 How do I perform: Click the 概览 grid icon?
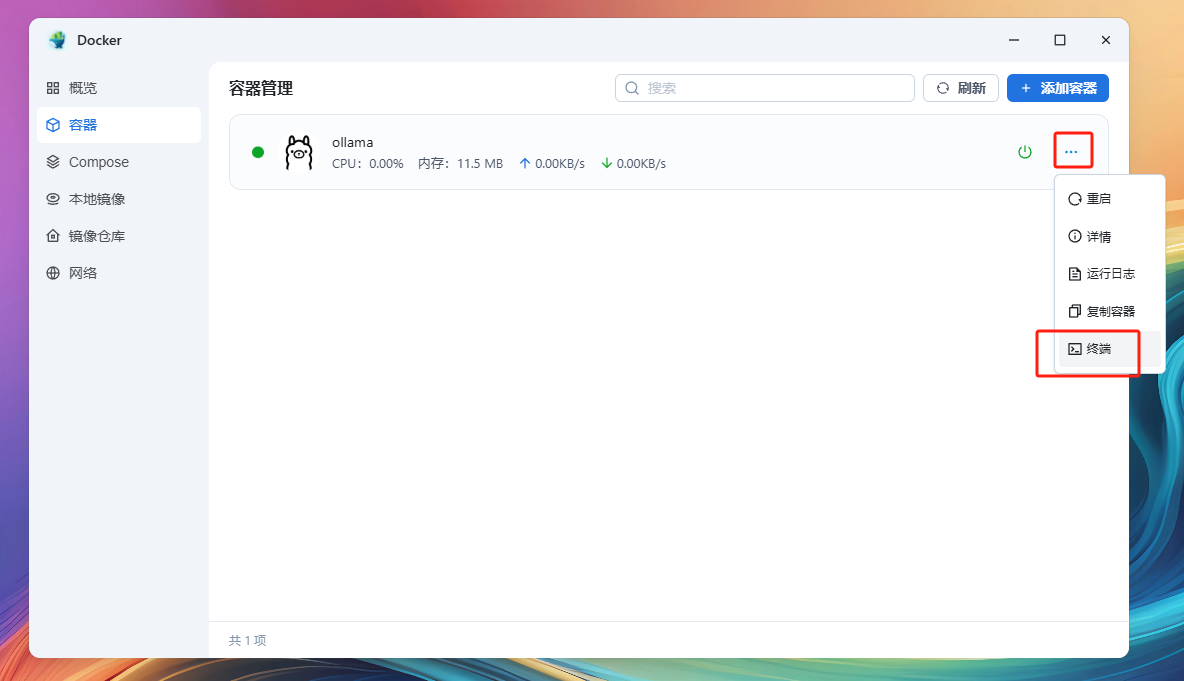[53, 88]
